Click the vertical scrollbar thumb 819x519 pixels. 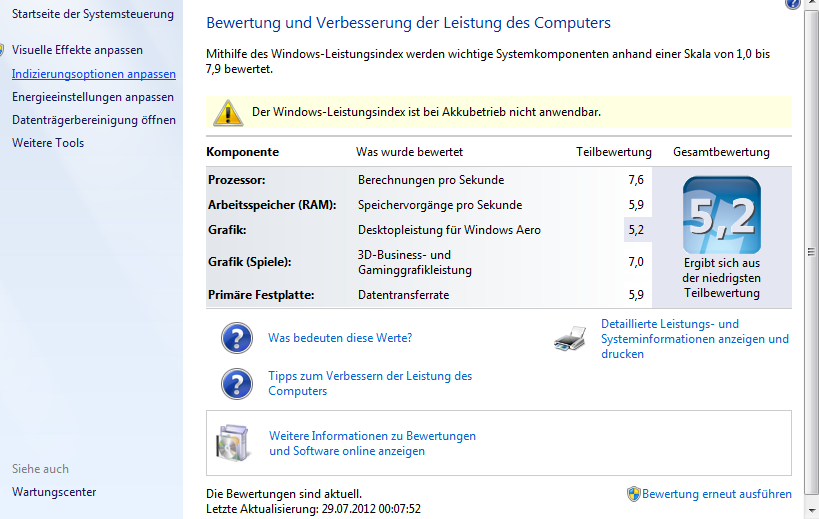click(x=811, y=252)
